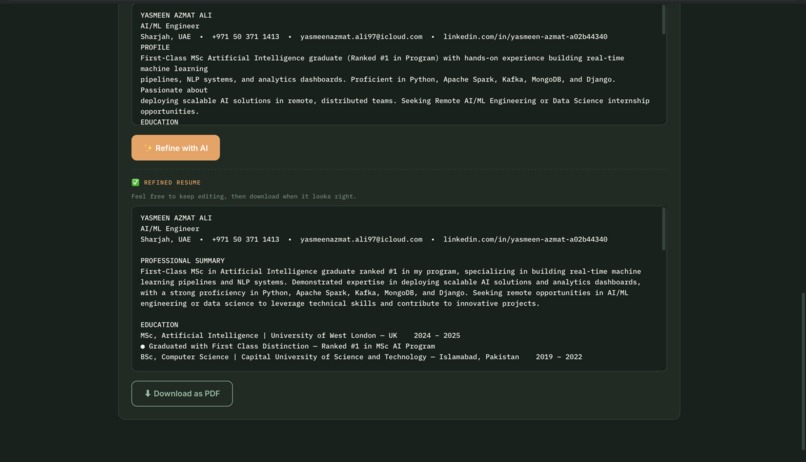Click 'Graduated with First Class Distinction' bullet line

(288, 346)
